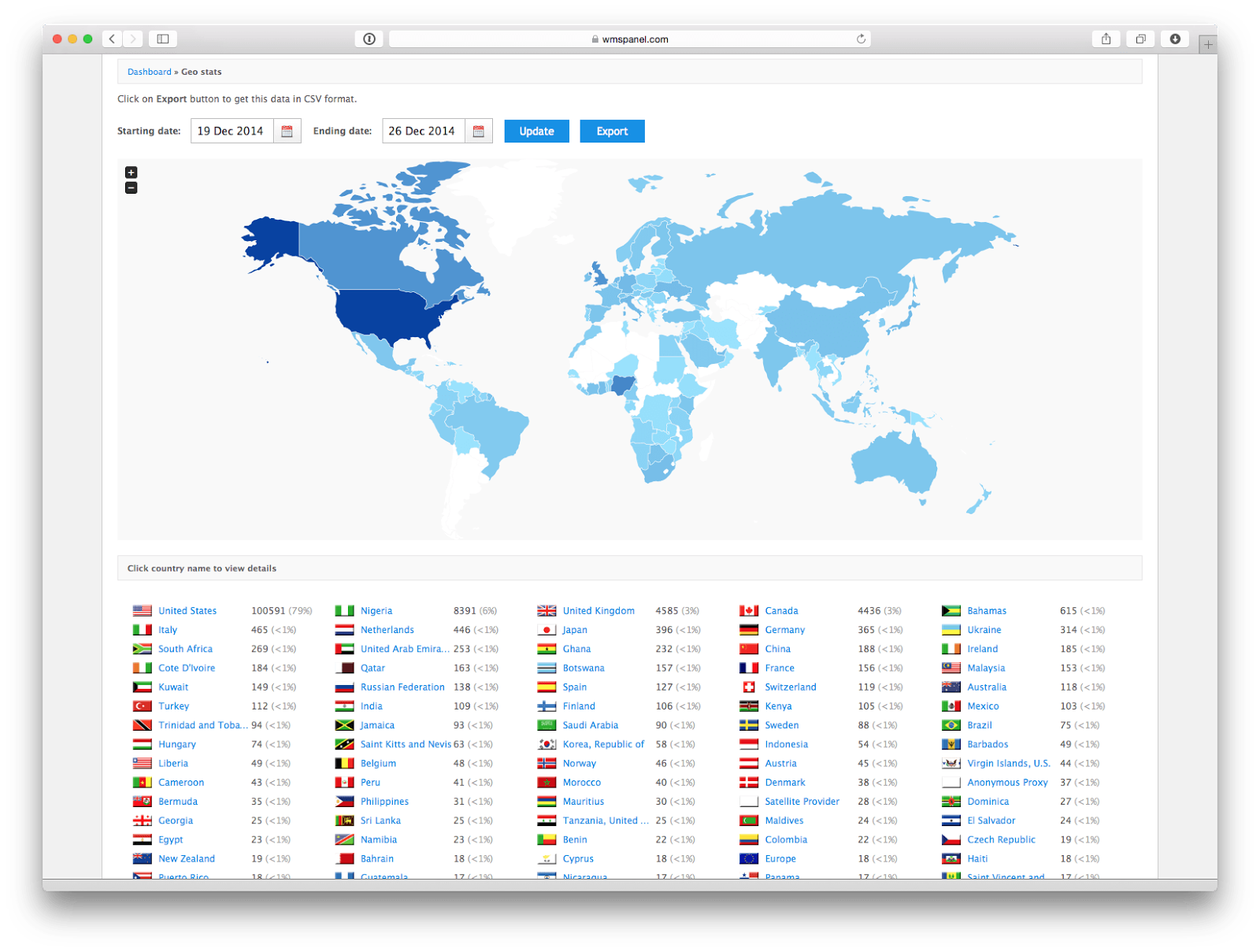Open Italy country details
This screenshot has height=952, width=1260.
pyautogui.click(x=168, y=630)
